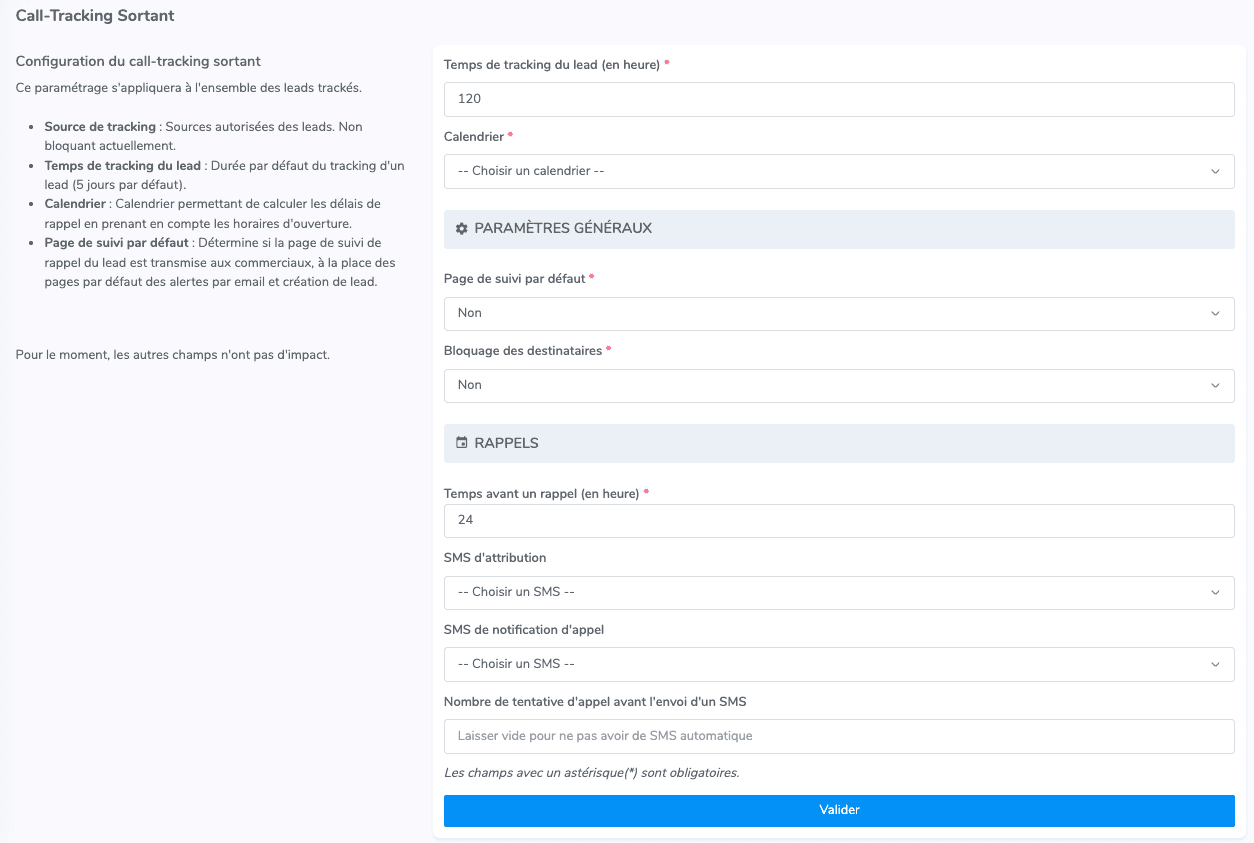The image size is (1254, 843).
Task: Click the 'Call-Tracking Sortant' page title
Action: [95, 16]
